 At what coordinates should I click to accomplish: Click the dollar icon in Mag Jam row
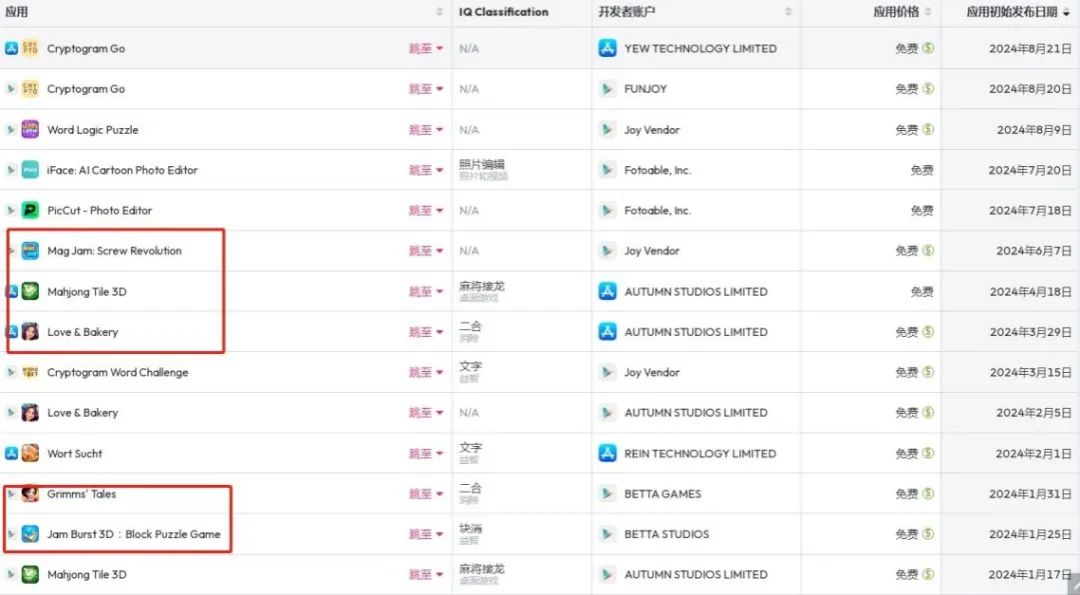(x=928, y=251)
